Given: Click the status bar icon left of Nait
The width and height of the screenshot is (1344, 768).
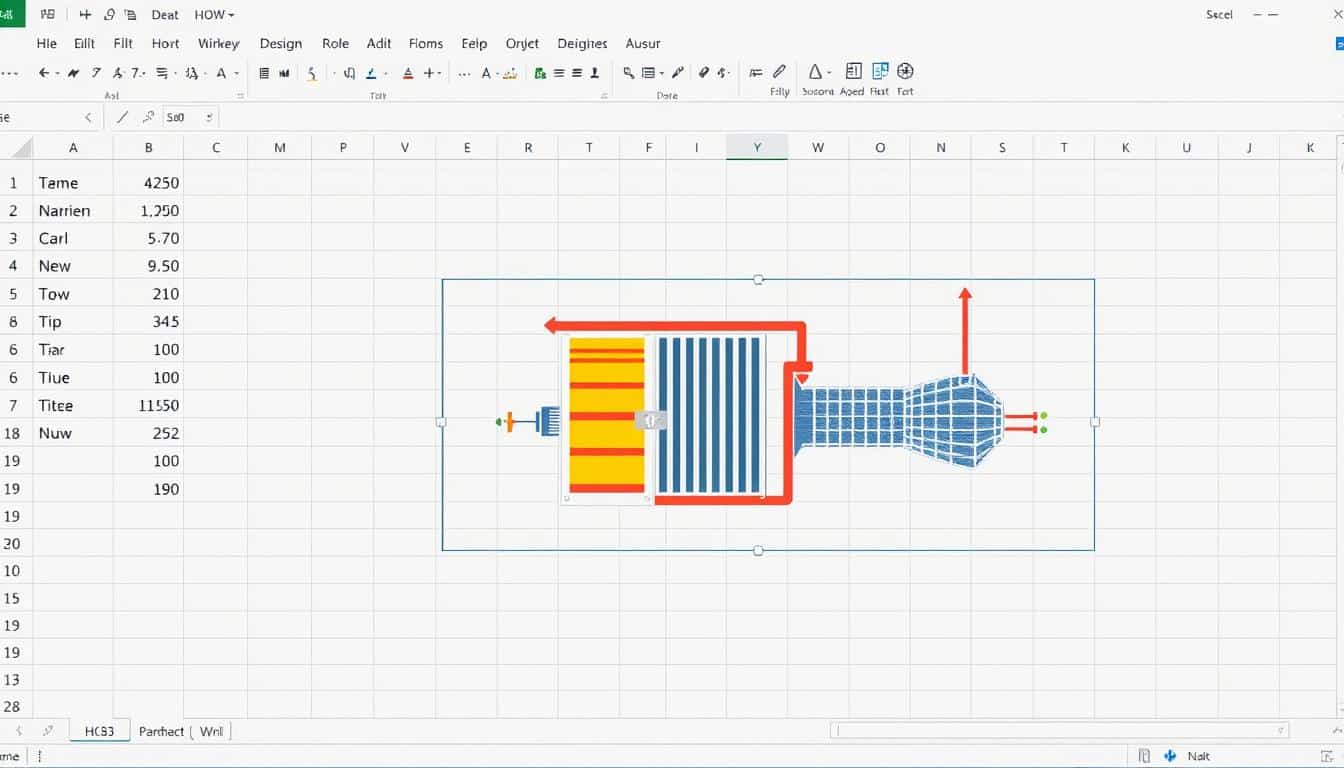Looking at the screenshot, I should click(x=1170, y=756).
